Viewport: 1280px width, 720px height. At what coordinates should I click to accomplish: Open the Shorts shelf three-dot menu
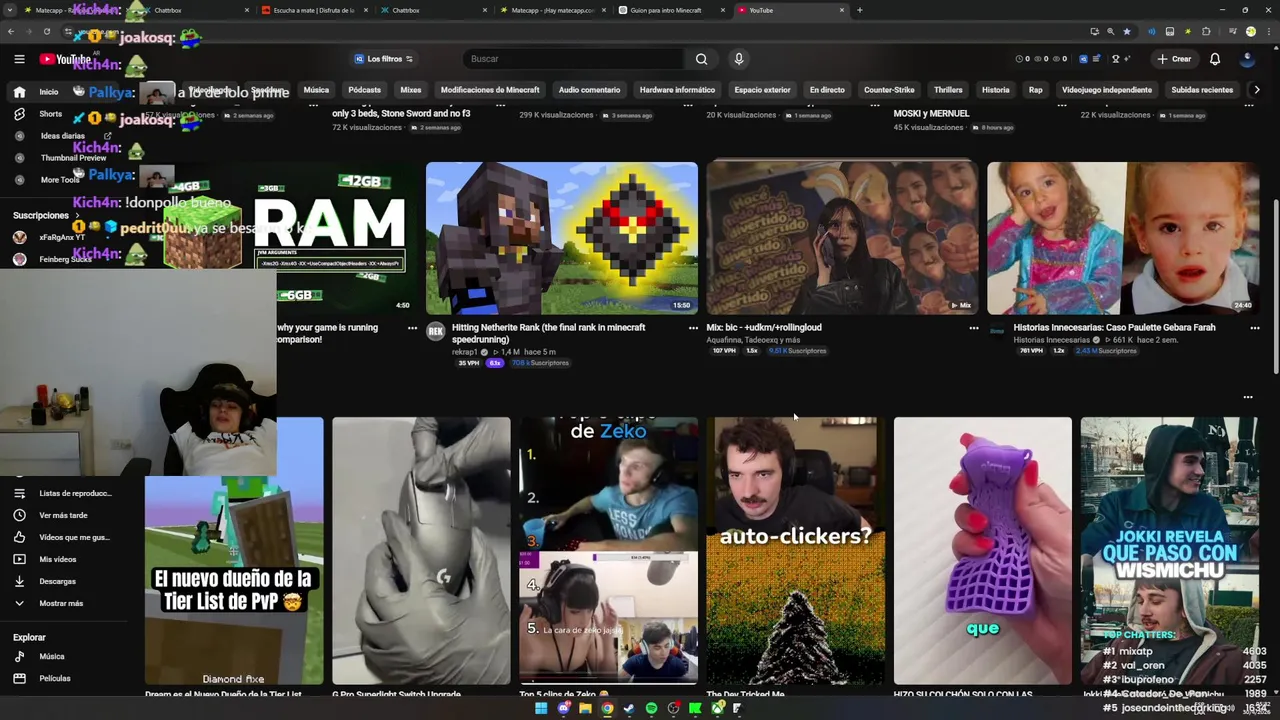point(1248,397)
